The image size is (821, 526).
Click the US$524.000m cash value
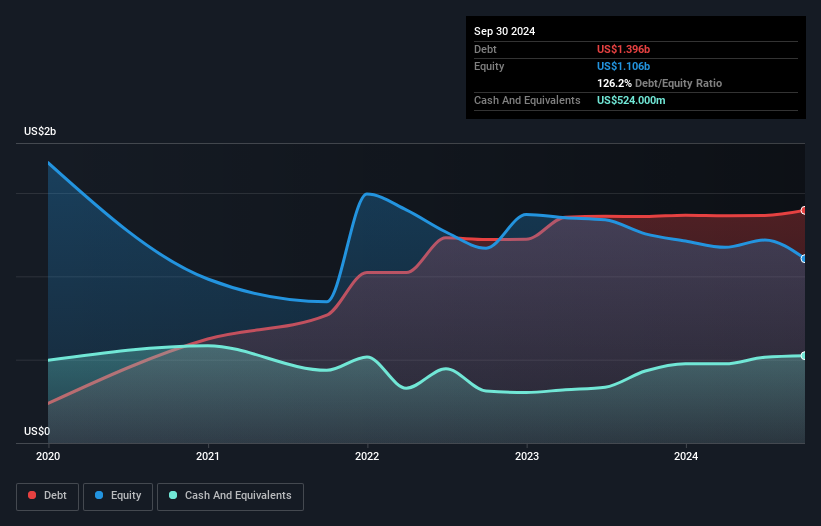(631, 100)
